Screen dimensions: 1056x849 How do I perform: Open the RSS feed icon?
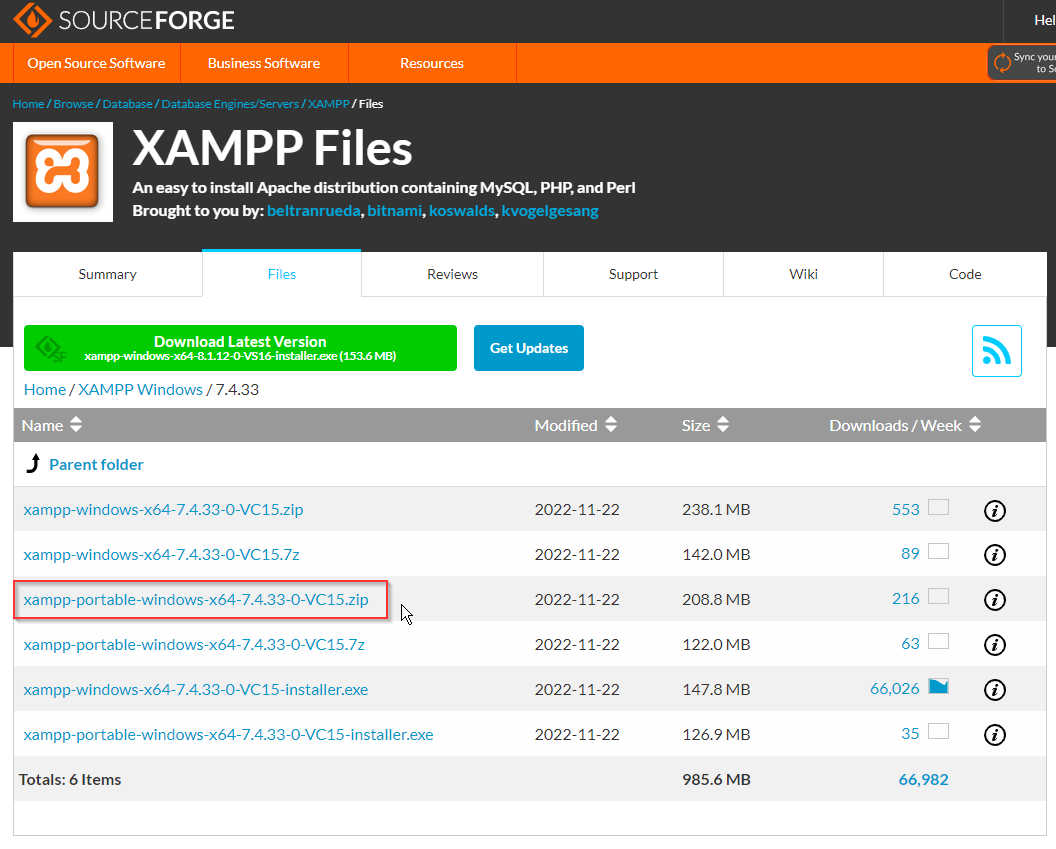click(x=997, y=351)
